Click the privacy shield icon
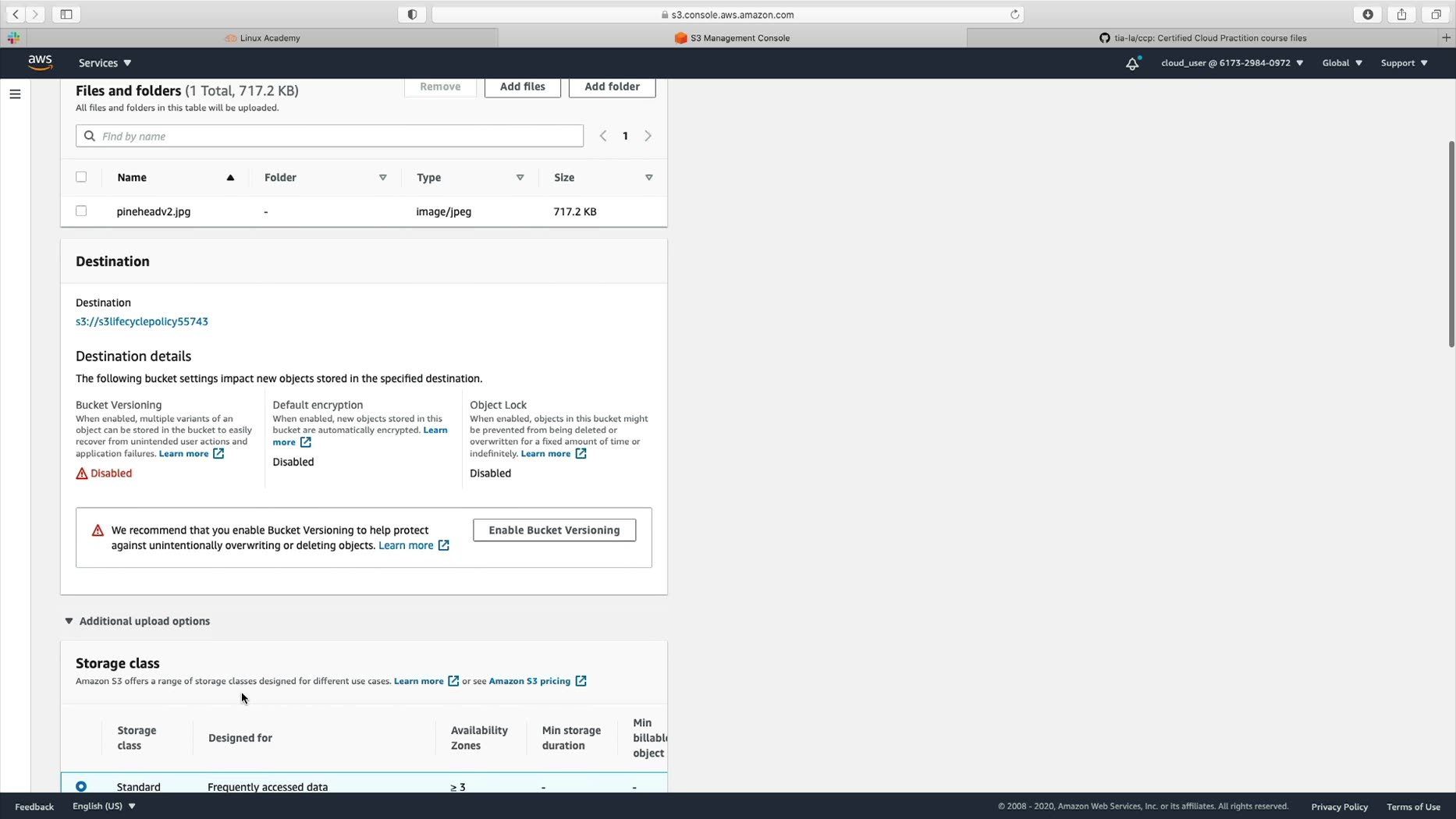The image size is (1456, 819). [x=412, y=14]
